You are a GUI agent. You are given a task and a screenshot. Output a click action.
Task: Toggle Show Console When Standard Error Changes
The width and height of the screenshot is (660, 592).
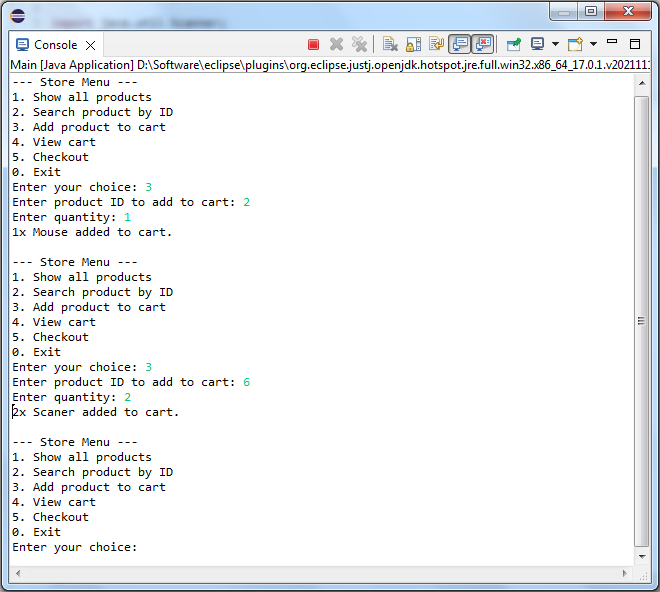click(483, 45)
